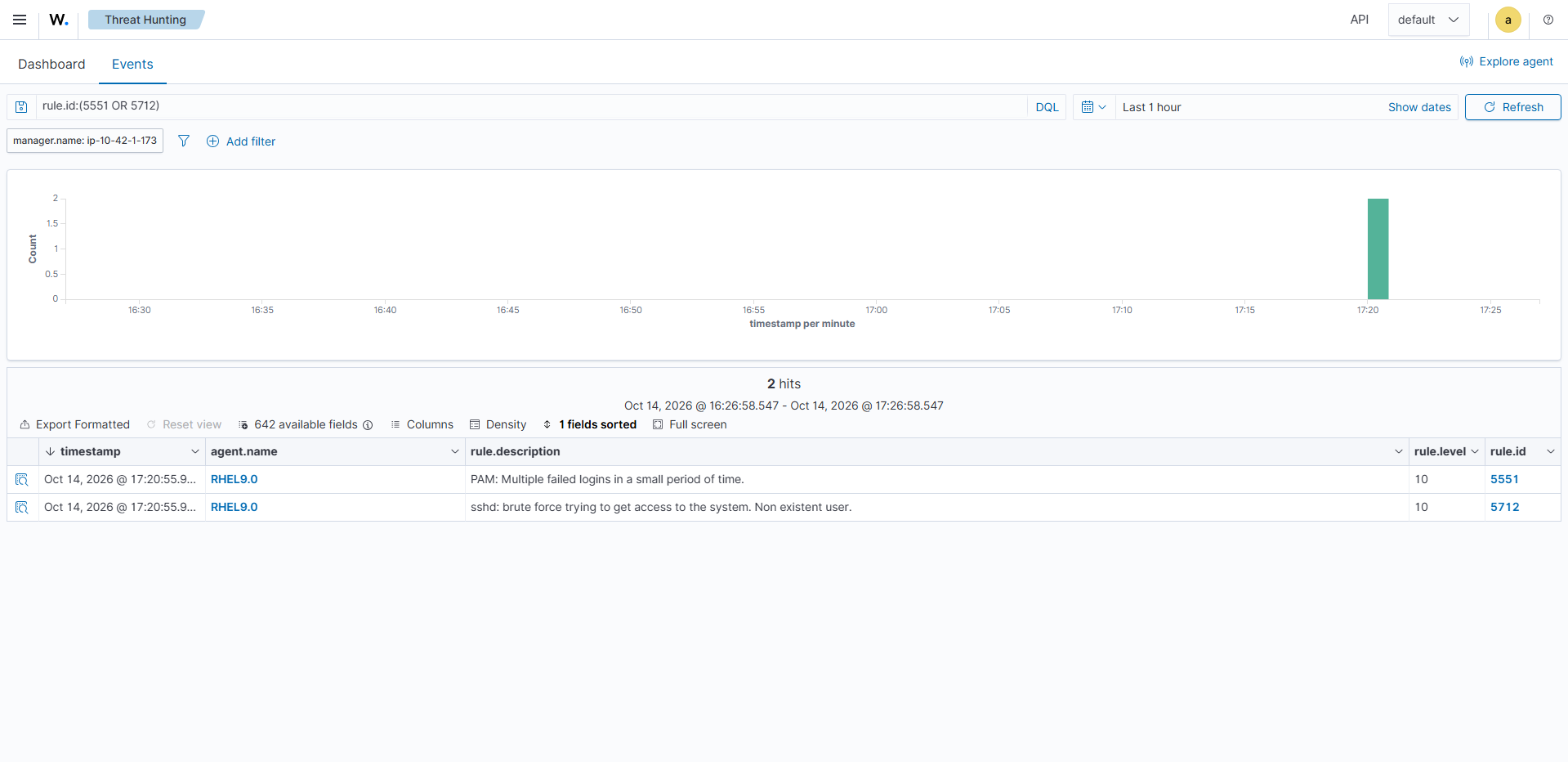The height and width of the screenshot is (762, 1568).
Task: Click the available fields info icon
Action: [368, 425]
